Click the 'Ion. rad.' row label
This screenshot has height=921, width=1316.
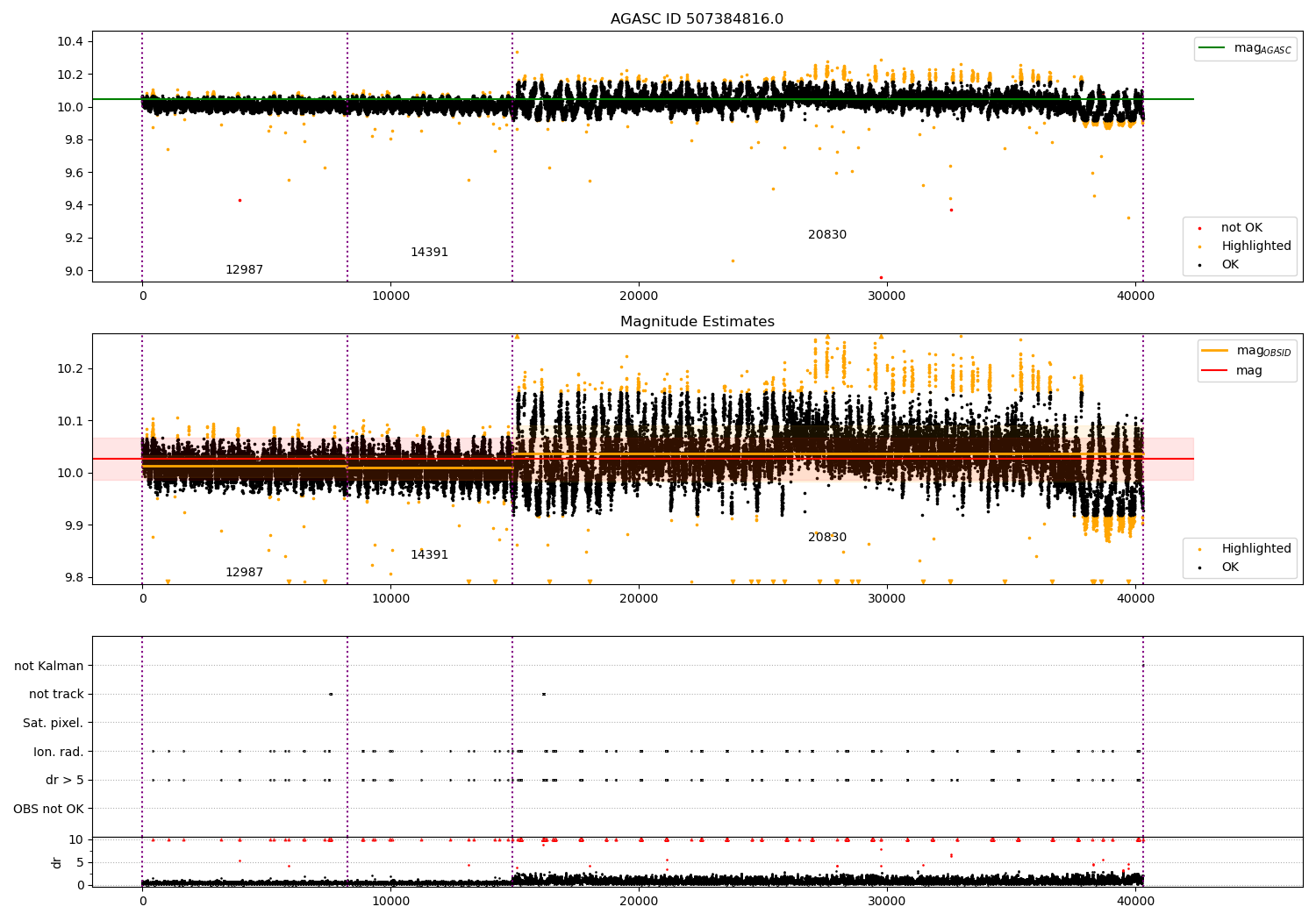coord(59,753)
